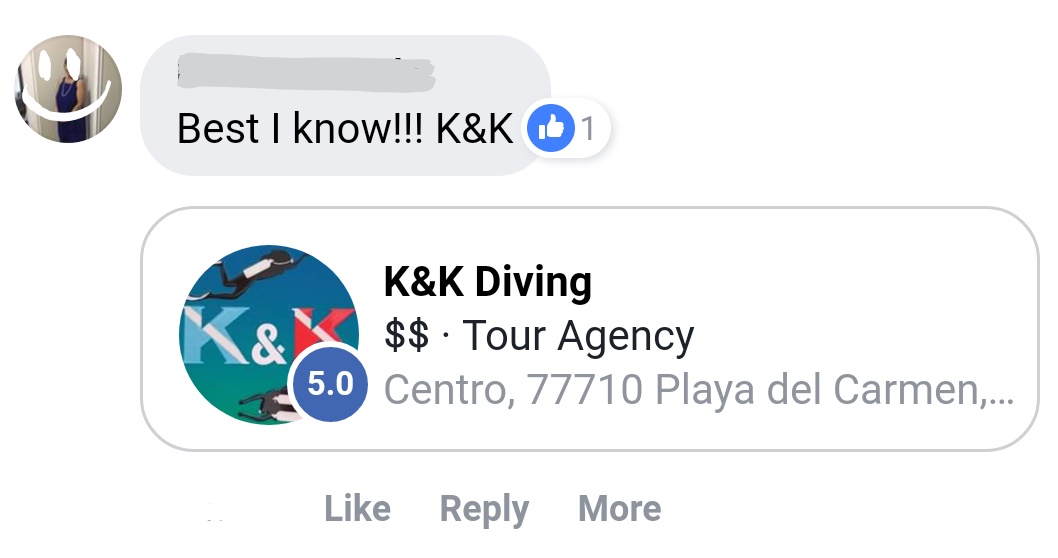Click the reaction count of 1

(x=588, y=128)
